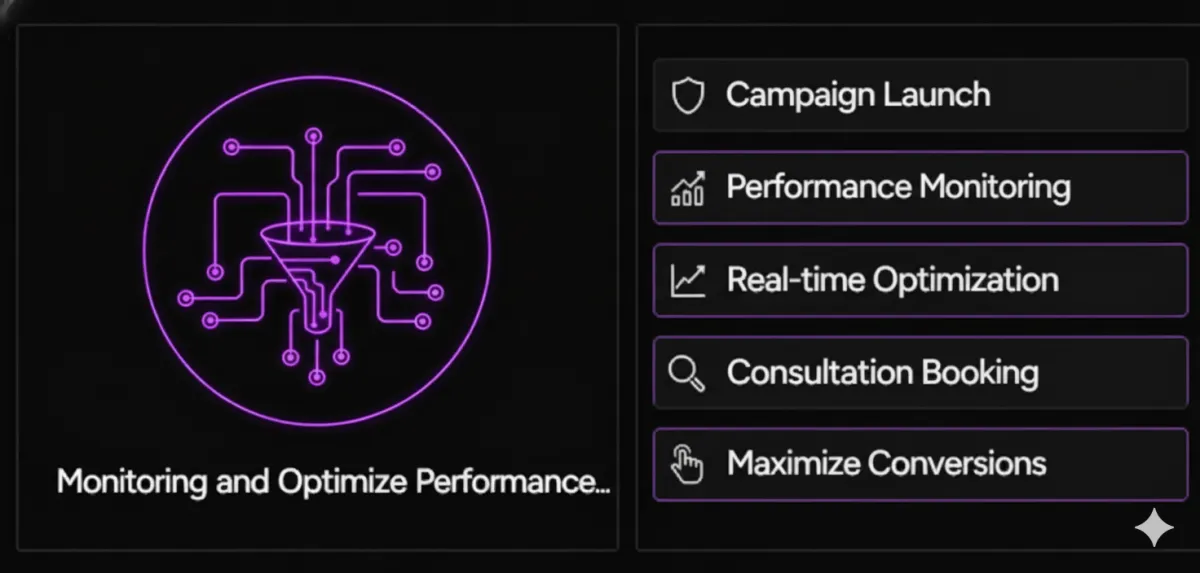Click the shield icon beside Campaign Launch
This screenshot has height=573, width=1200.
tap(688, 96)
